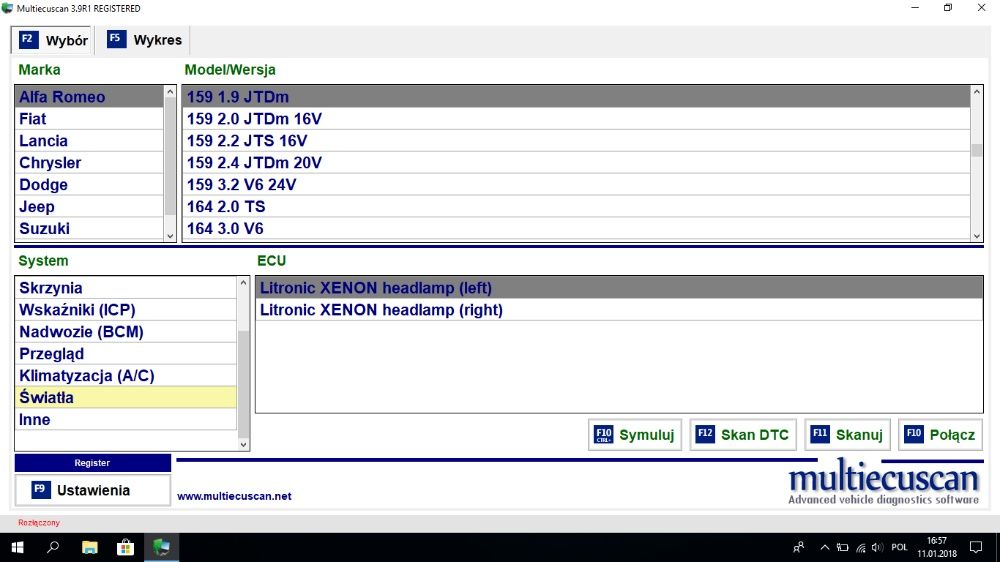Marka list scrollbar up arrow
This screenshot has height=562, width=1000.
170,92
